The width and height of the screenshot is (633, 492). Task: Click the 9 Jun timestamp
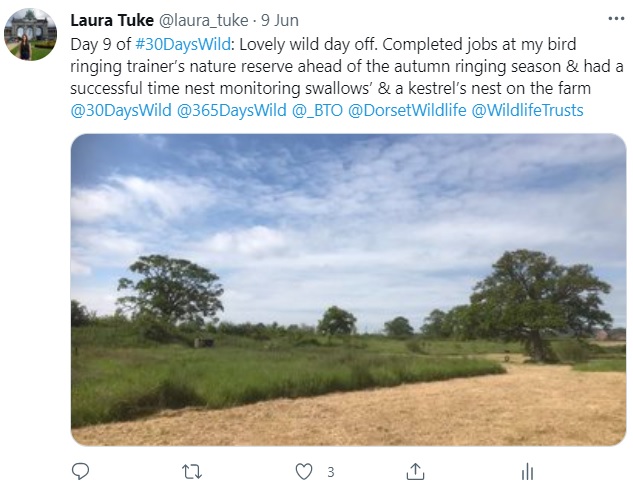tap(279, 20)
